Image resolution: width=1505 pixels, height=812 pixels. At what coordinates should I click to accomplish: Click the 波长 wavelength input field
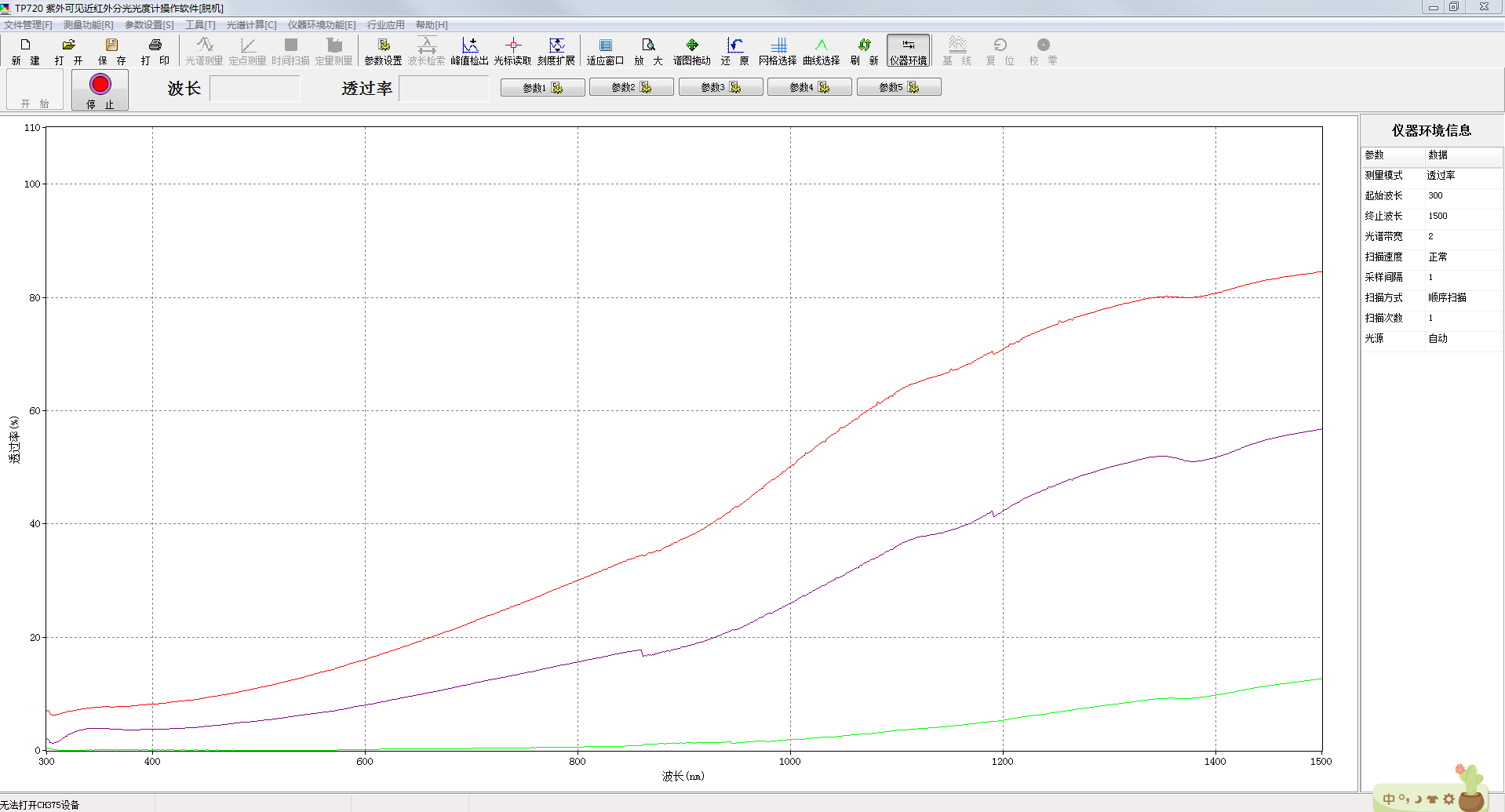click(255, 89)
